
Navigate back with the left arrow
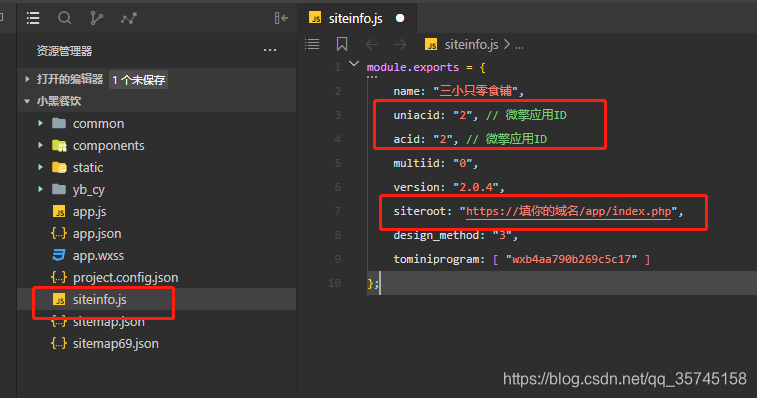tap(372, 45)
